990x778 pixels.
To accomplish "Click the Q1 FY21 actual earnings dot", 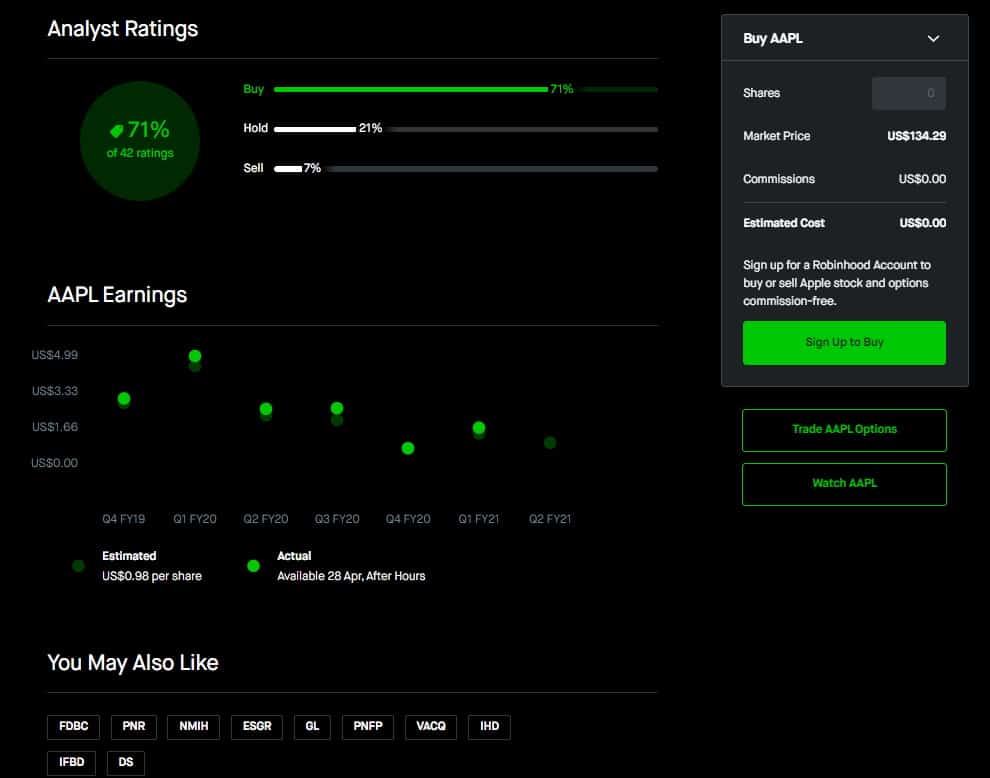I will click(479, 428).
